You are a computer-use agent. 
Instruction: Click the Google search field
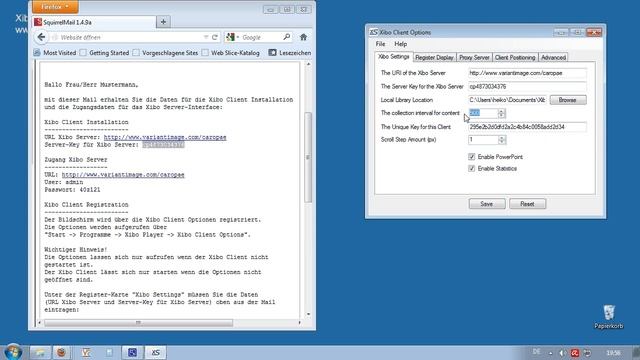[x=261, y=37]
